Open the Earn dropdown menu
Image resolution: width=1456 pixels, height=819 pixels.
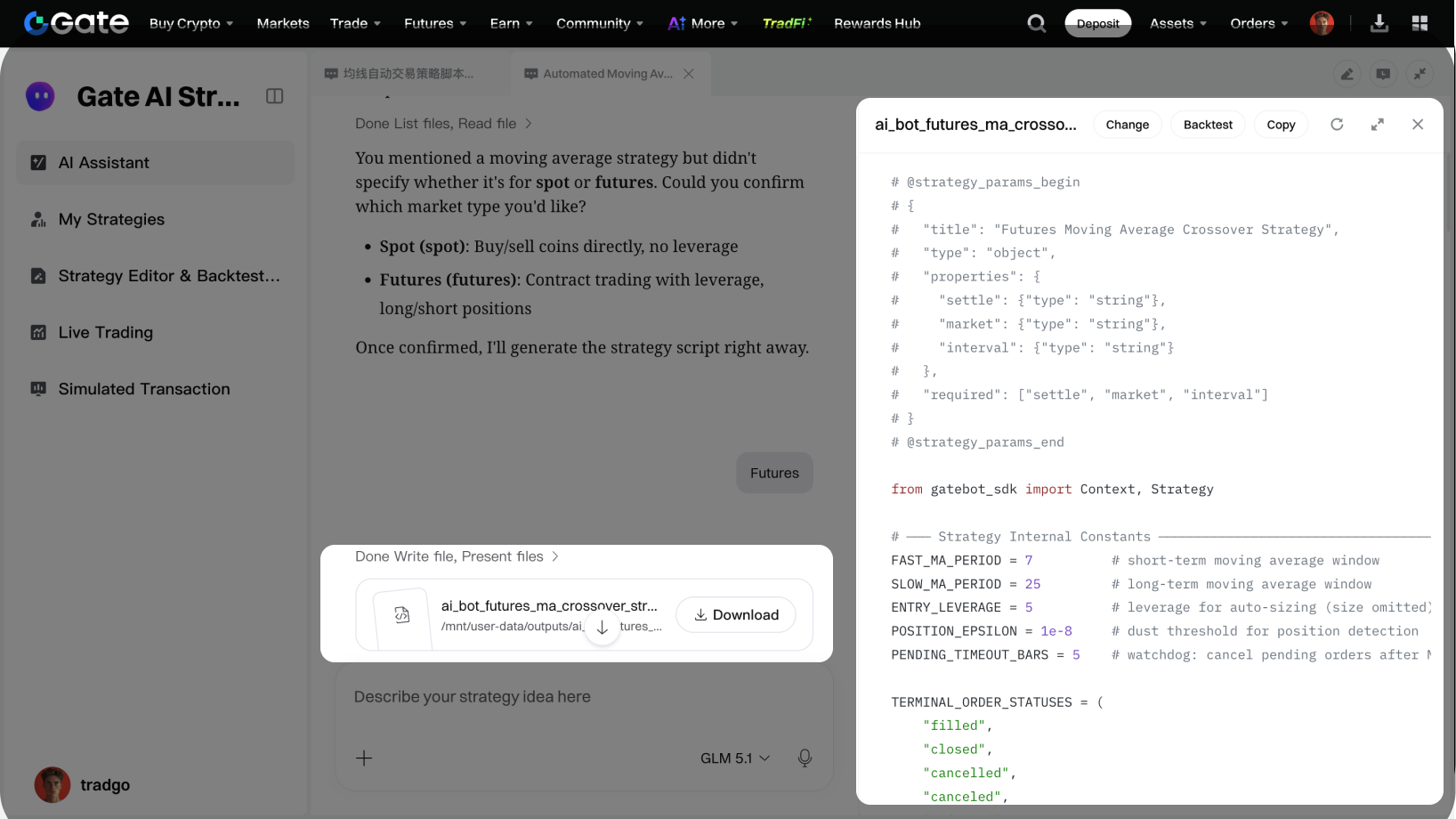tap(511, 23)
